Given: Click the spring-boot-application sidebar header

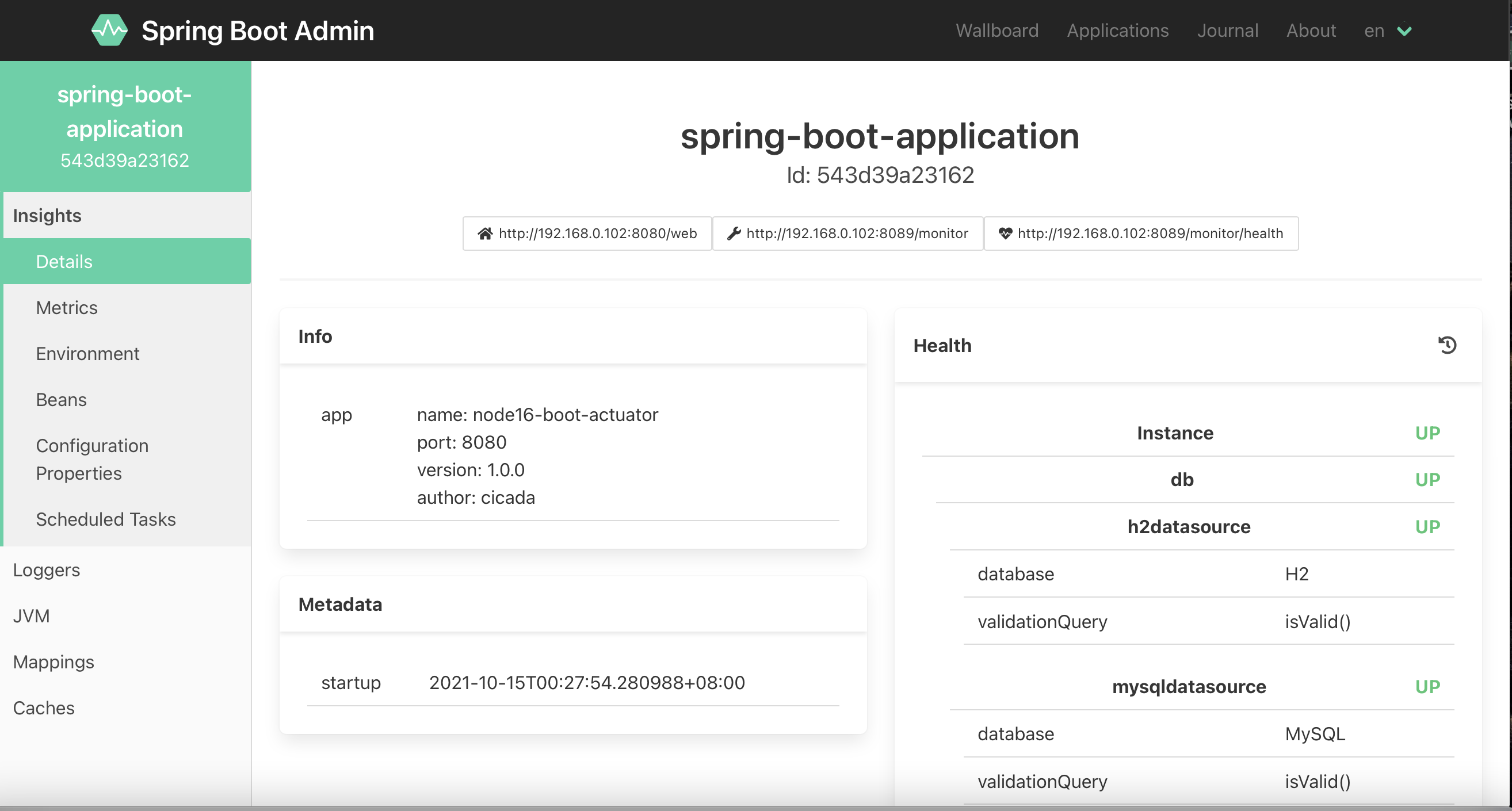Looking at the screenshot, I should [x=125, y=126].
